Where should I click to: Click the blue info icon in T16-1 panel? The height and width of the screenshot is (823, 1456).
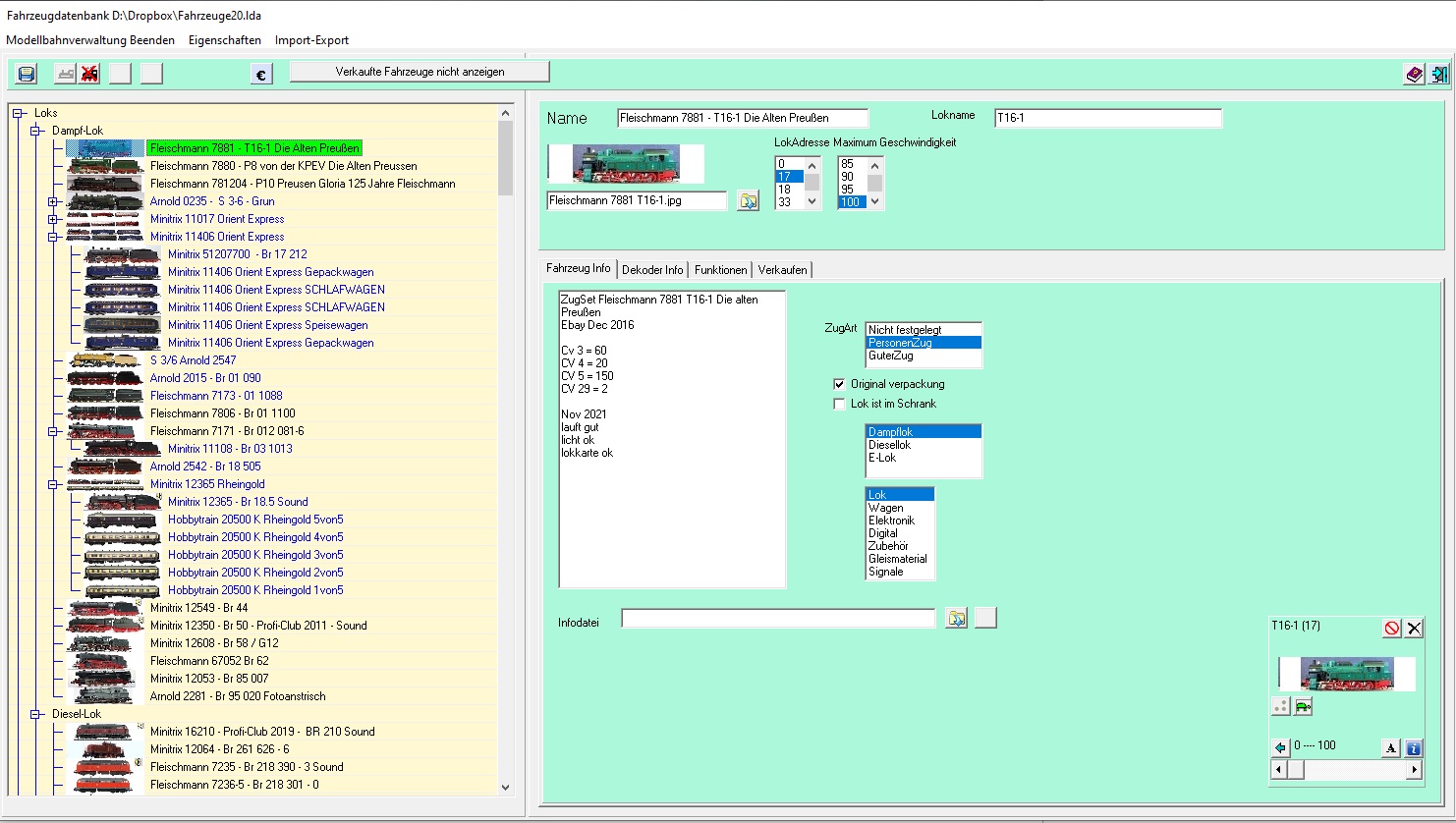pyautogui.click(x=1414, y=748)
